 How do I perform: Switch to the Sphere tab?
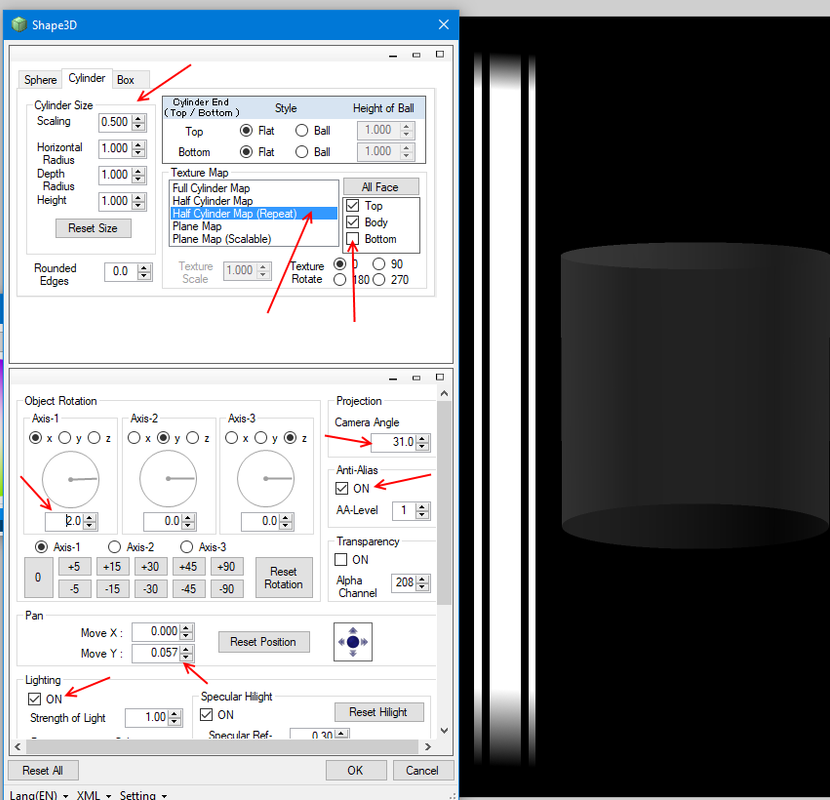(x=40, y=79)
